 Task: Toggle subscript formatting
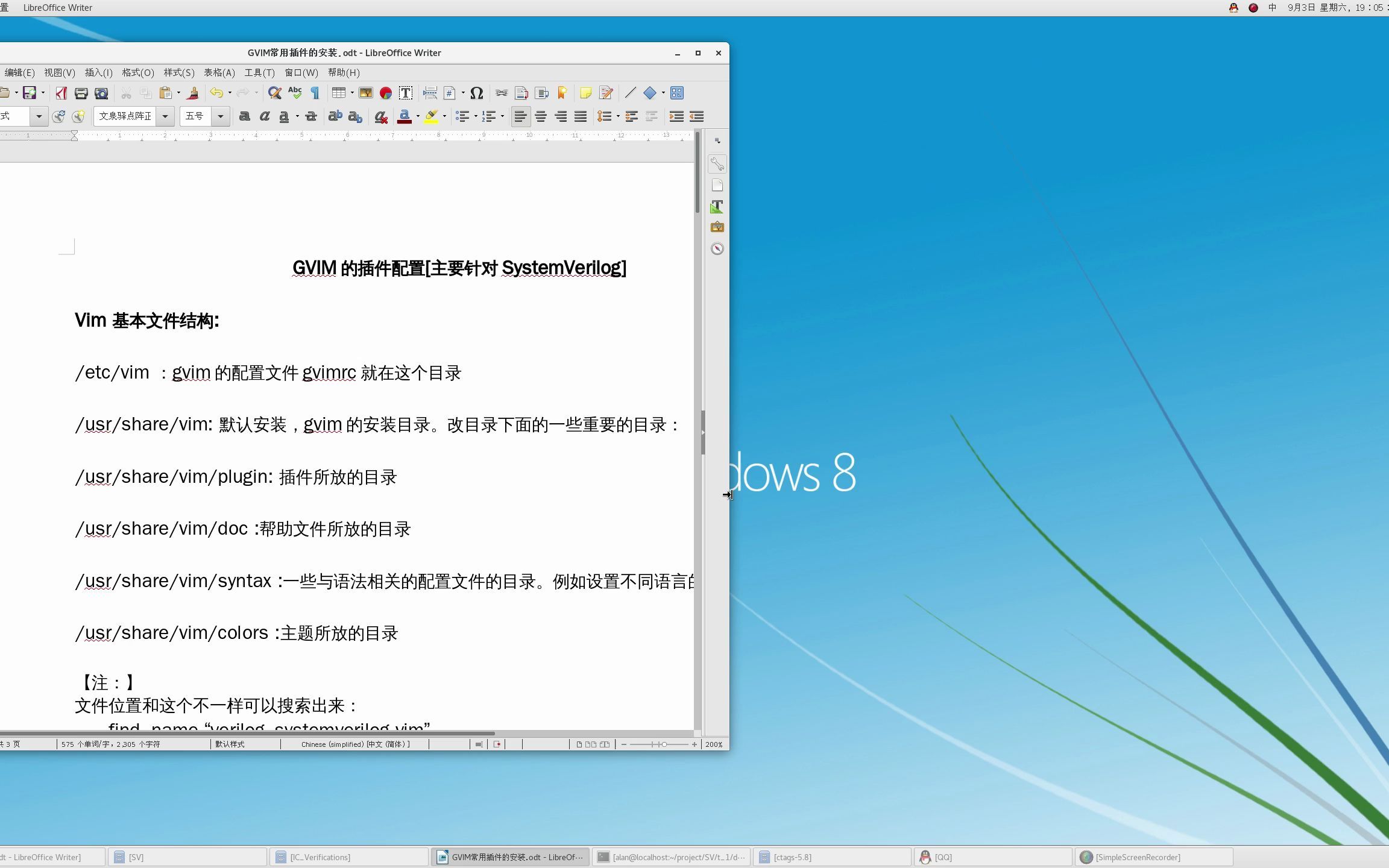[355, 116]
